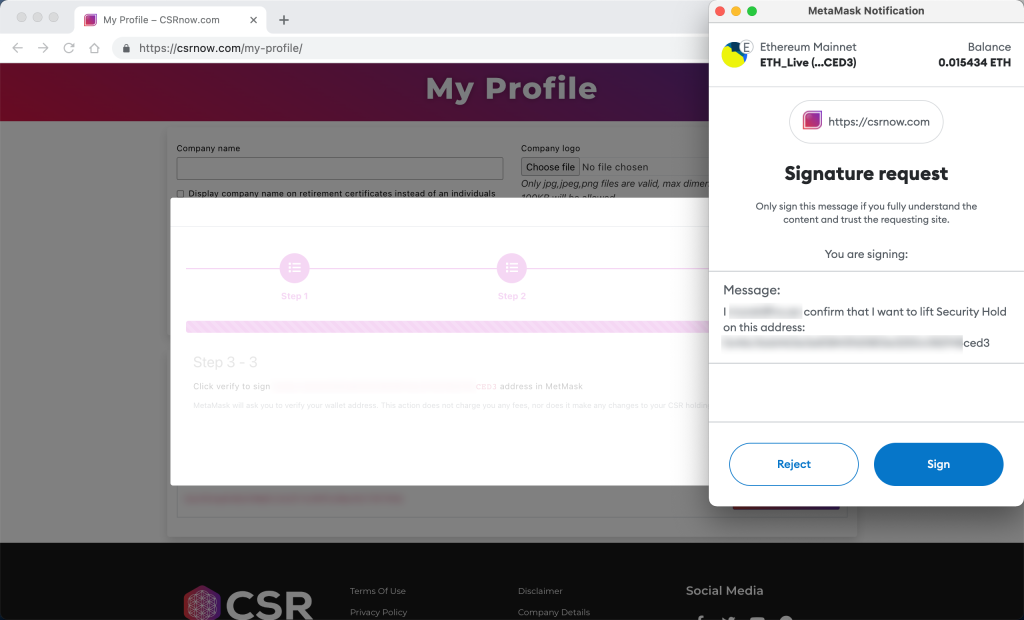Close the My Profile – CSRnow.com tab
This screenshot has width=1024, height=620.
[x=253, y=20]
